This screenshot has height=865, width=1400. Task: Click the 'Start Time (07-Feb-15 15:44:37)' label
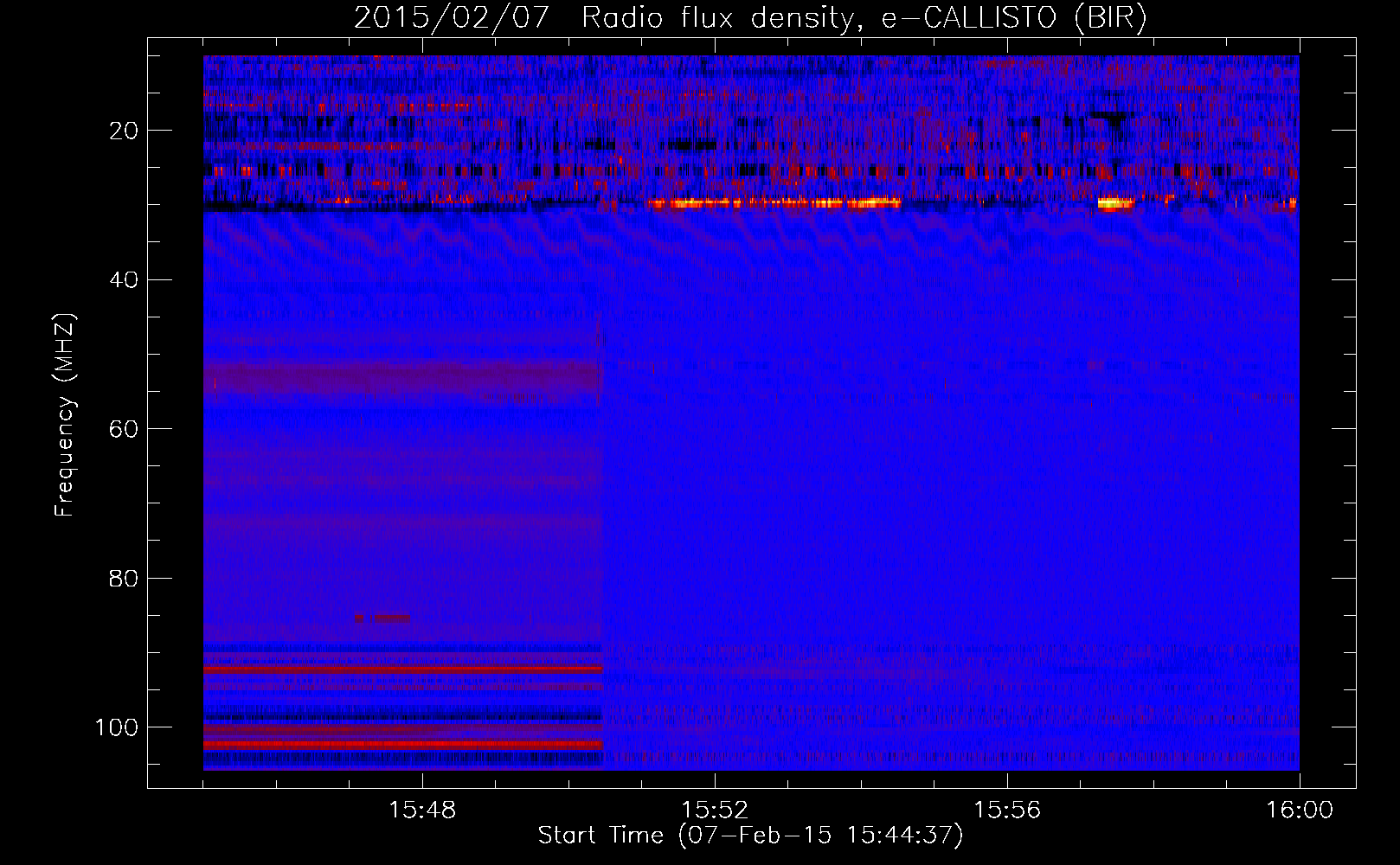point(750,836)
